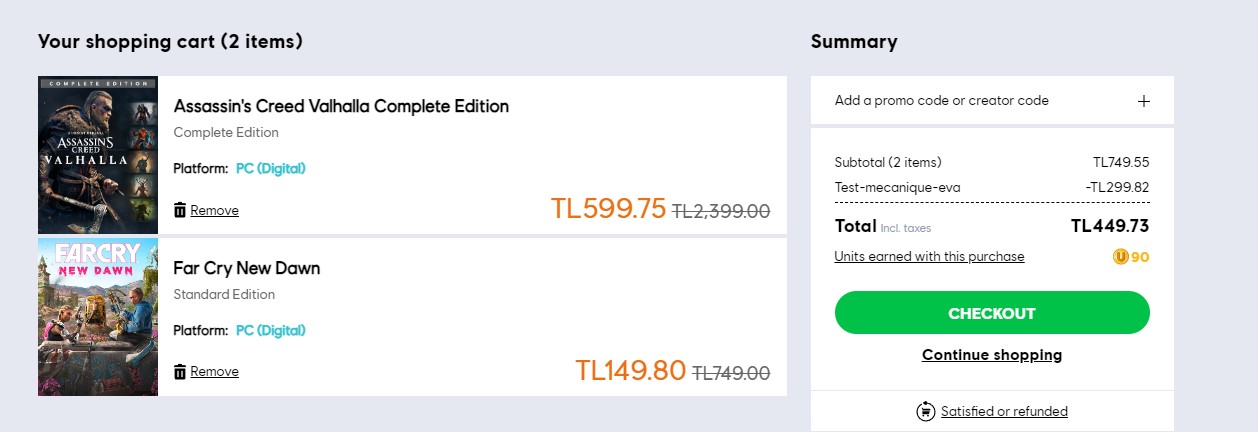Screen dimensions: 1258x432
Task: Remove Far Cry New Dawn from cart
Action: click(214, 372)
